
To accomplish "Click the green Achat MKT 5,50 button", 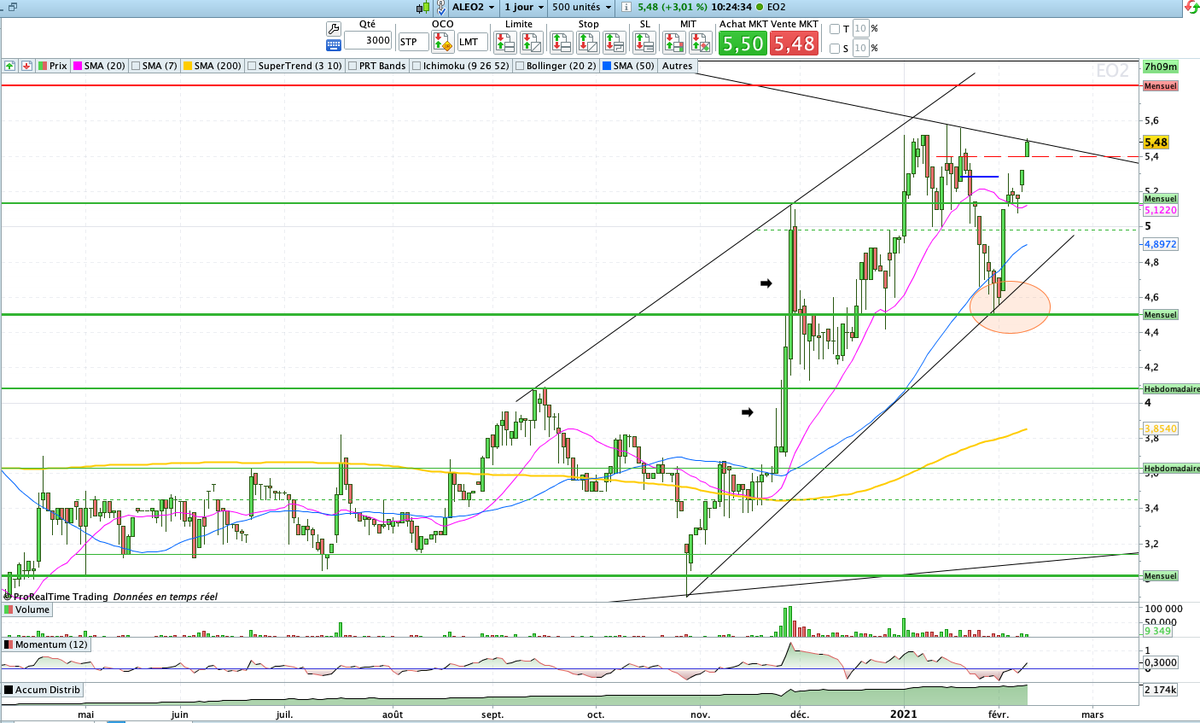I will (x=743, y=44).
